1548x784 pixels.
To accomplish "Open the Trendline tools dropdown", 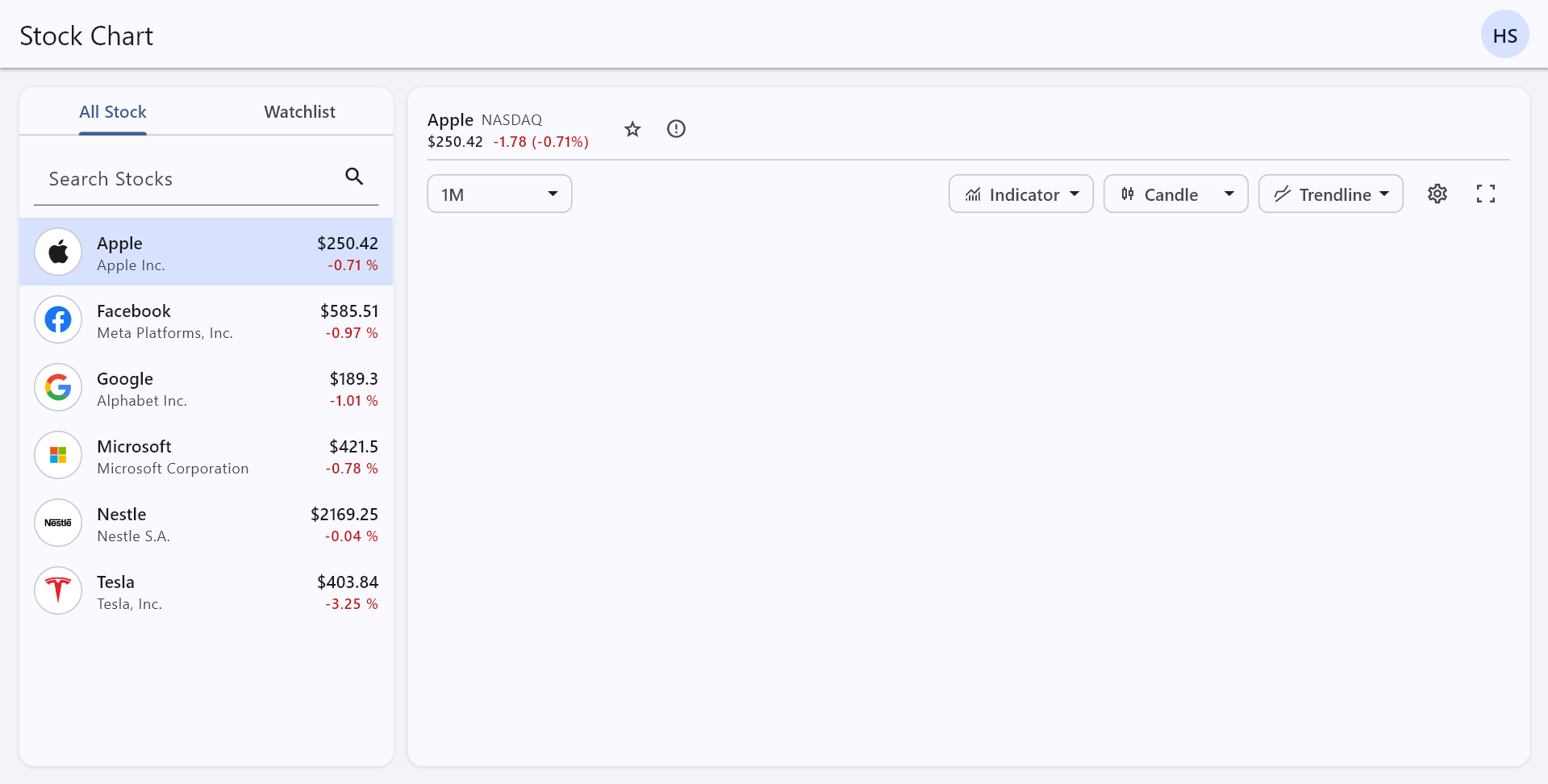I will pos(1329,194).
